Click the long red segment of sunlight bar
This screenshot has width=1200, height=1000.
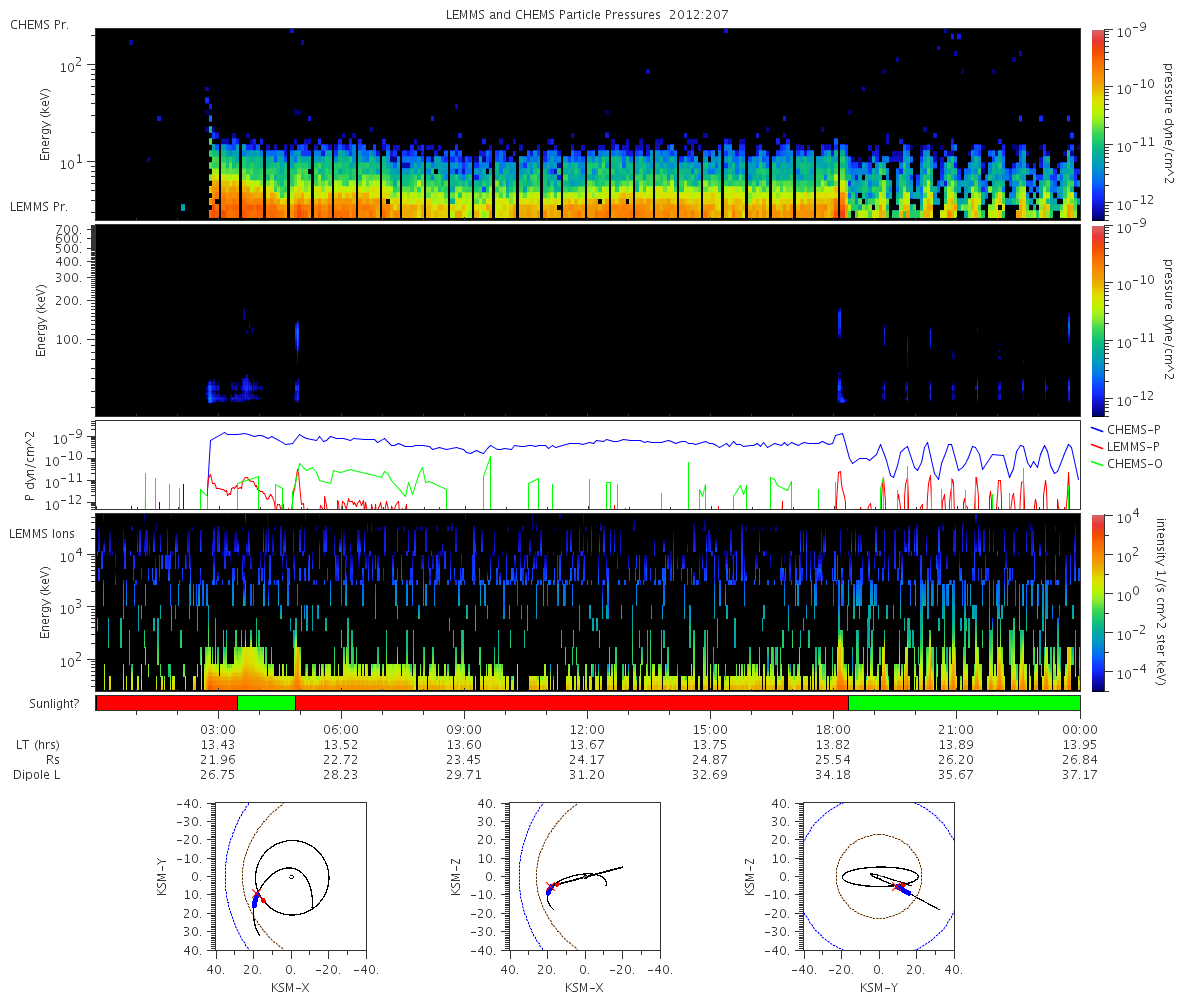570,703
